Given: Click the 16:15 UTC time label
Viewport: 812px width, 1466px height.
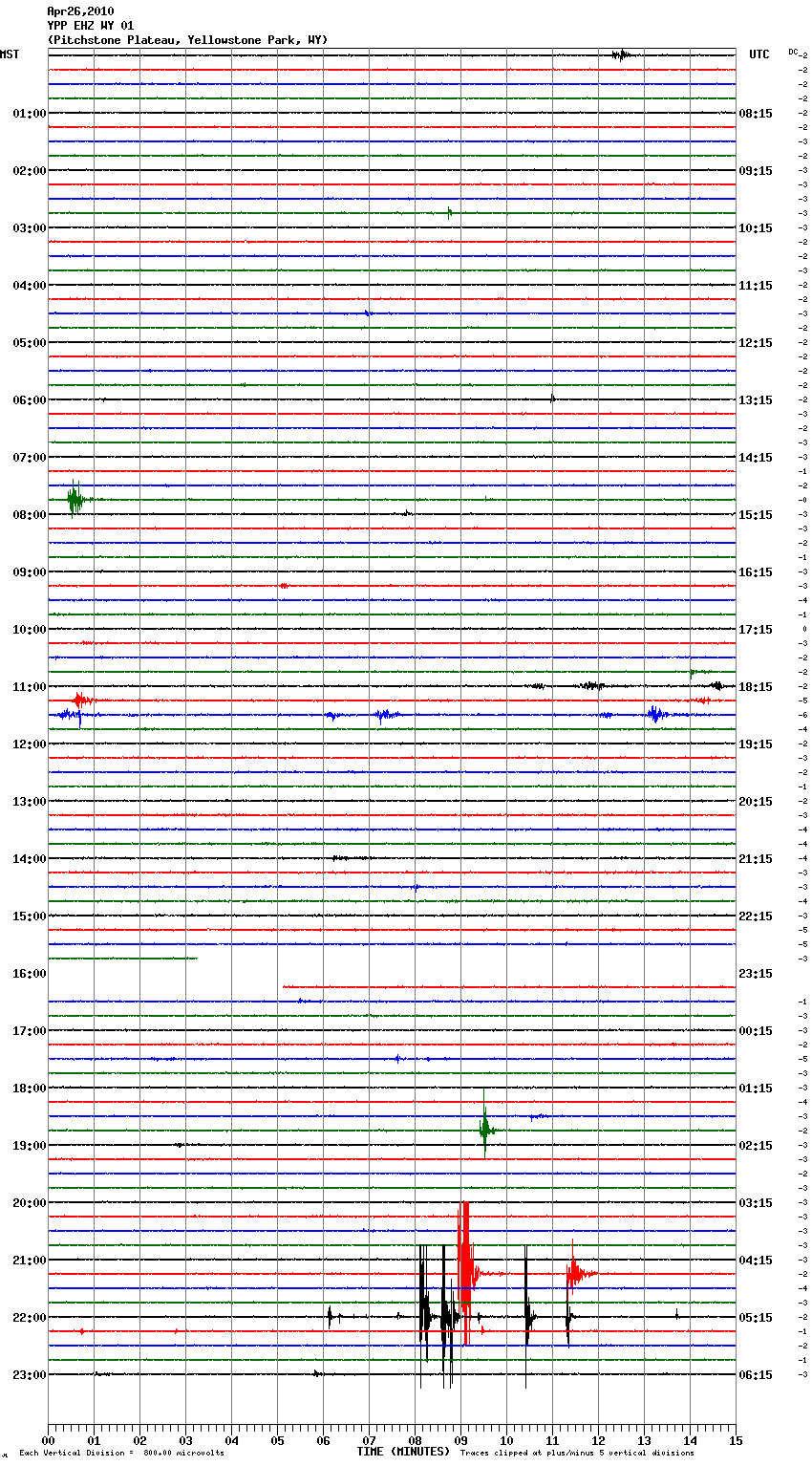Looking at the screenshot, I should click(756, 572).
